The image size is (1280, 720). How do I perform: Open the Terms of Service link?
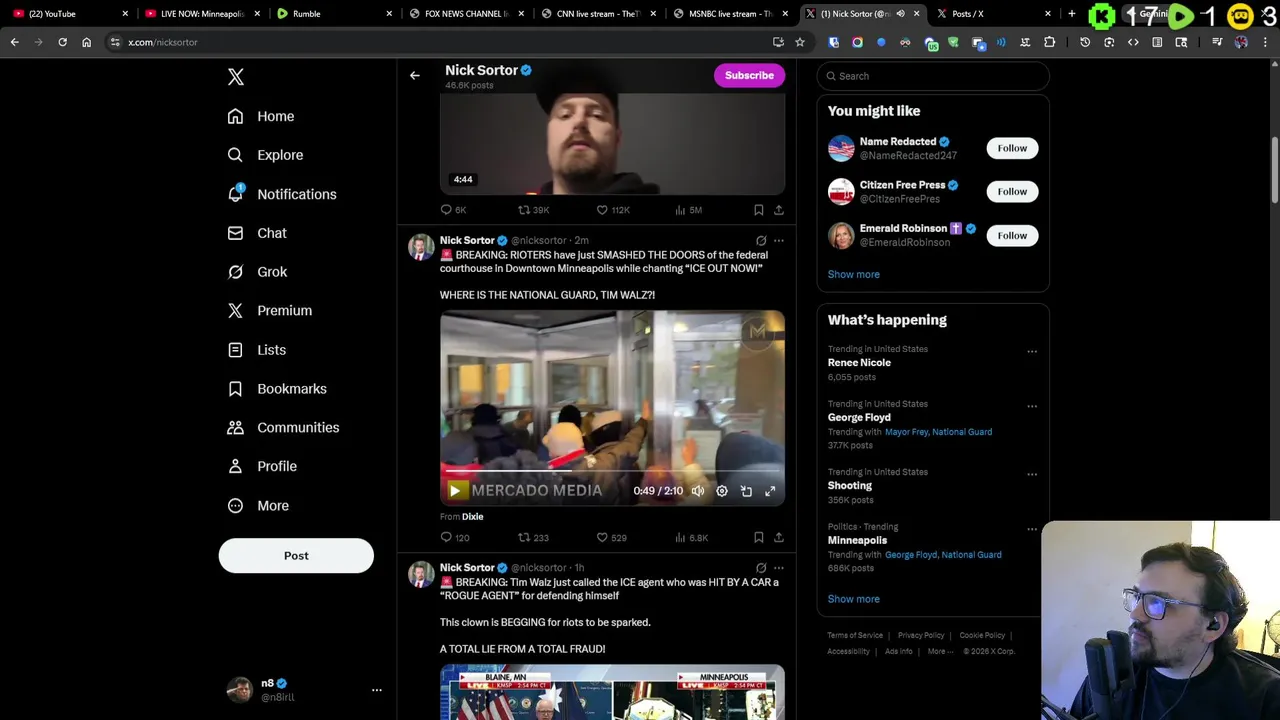click(855, 636)
